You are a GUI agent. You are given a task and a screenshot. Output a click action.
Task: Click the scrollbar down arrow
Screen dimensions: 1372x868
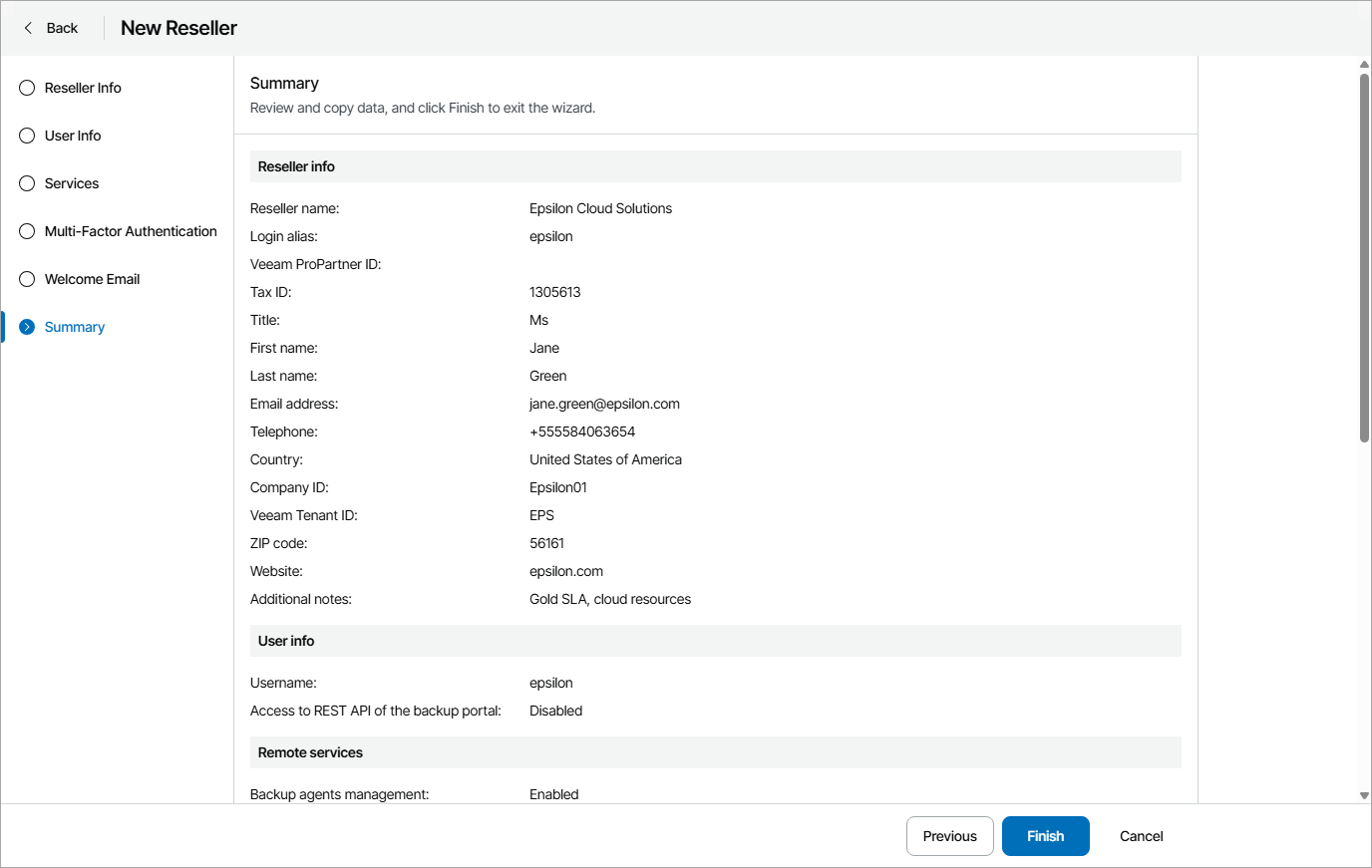tap(1363, 795)
